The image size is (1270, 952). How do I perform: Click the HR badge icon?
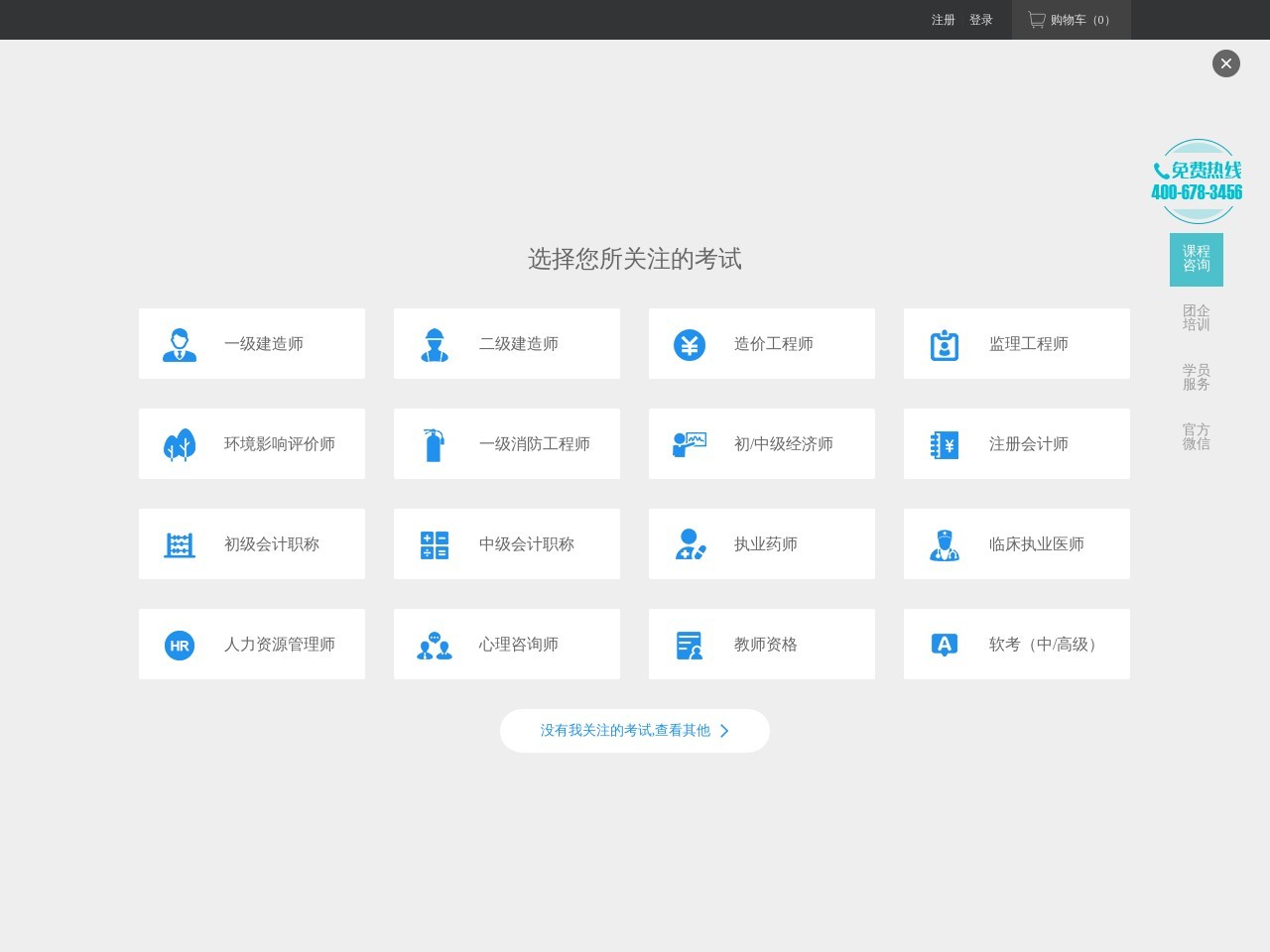tap(180, 645)
